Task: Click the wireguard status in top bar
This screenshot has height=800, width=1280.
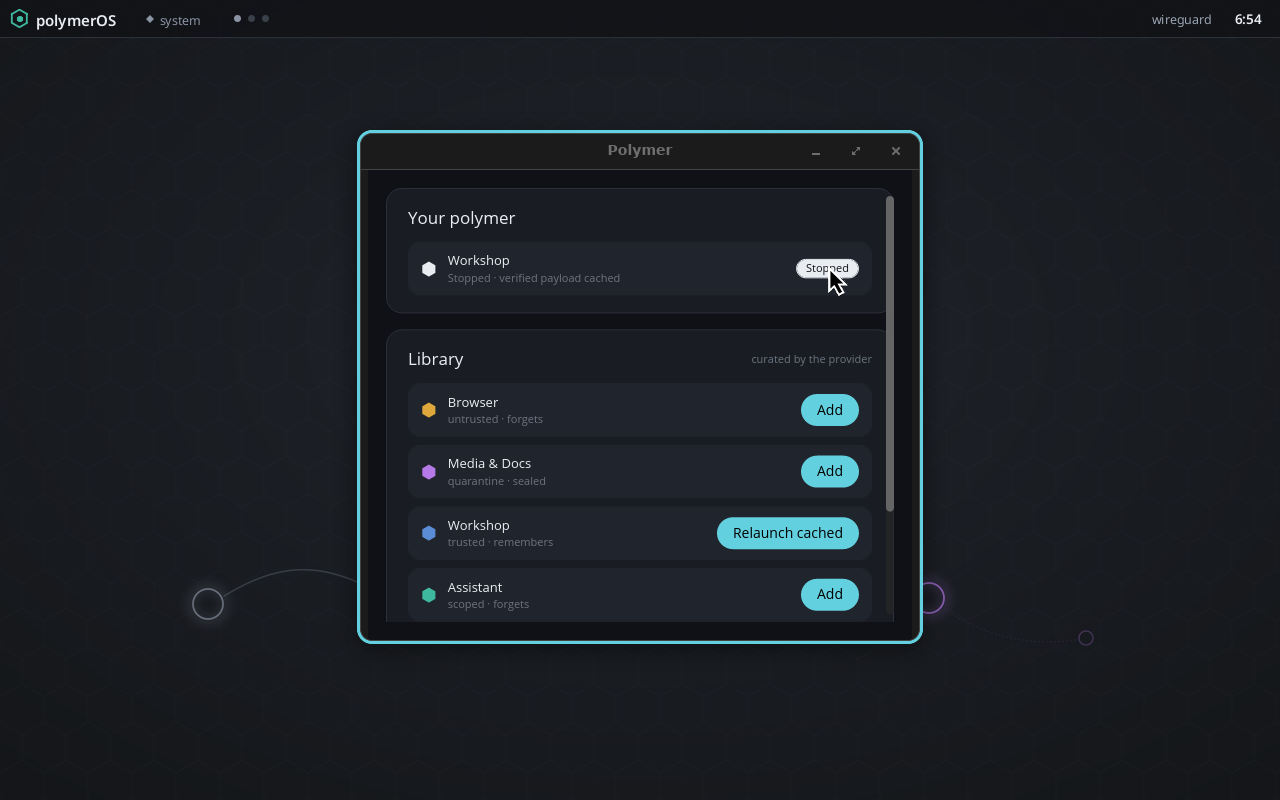Action: [x=1181, y=19]
